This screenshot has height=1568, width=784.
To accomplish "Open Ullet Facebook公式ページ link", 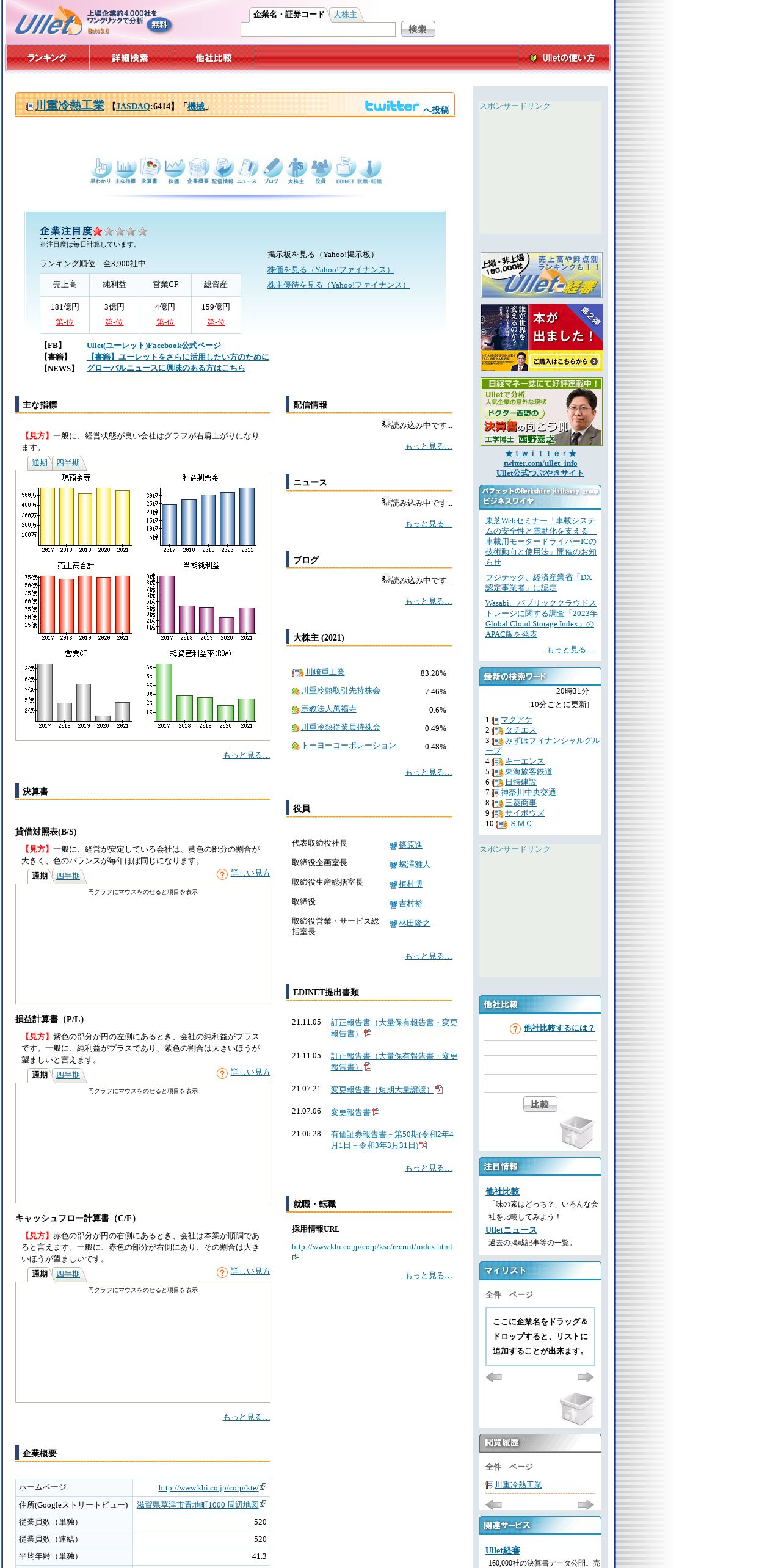I will [x=154, y=346].
